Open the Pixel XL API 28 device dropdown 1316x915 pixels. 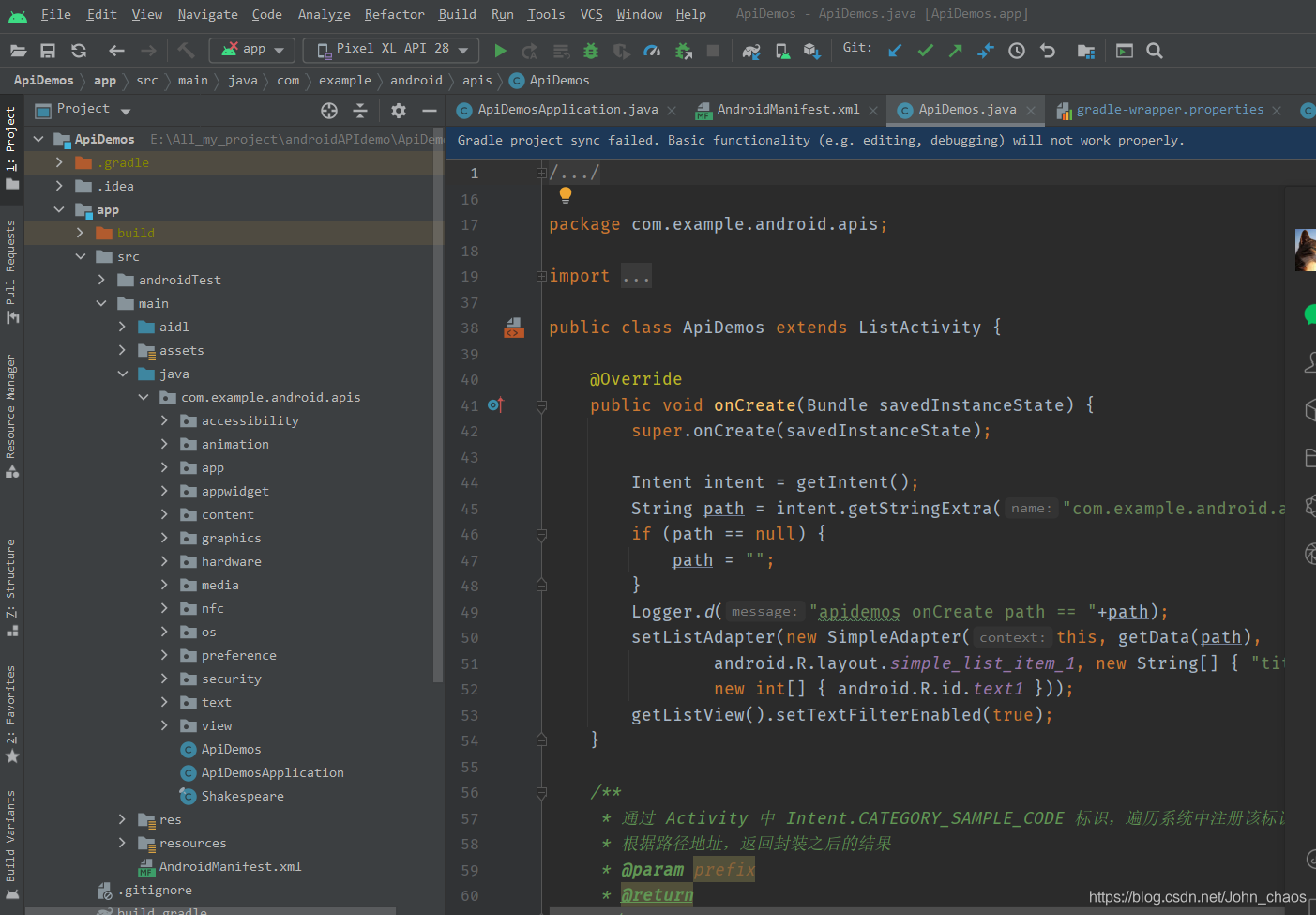coord(391,49)
